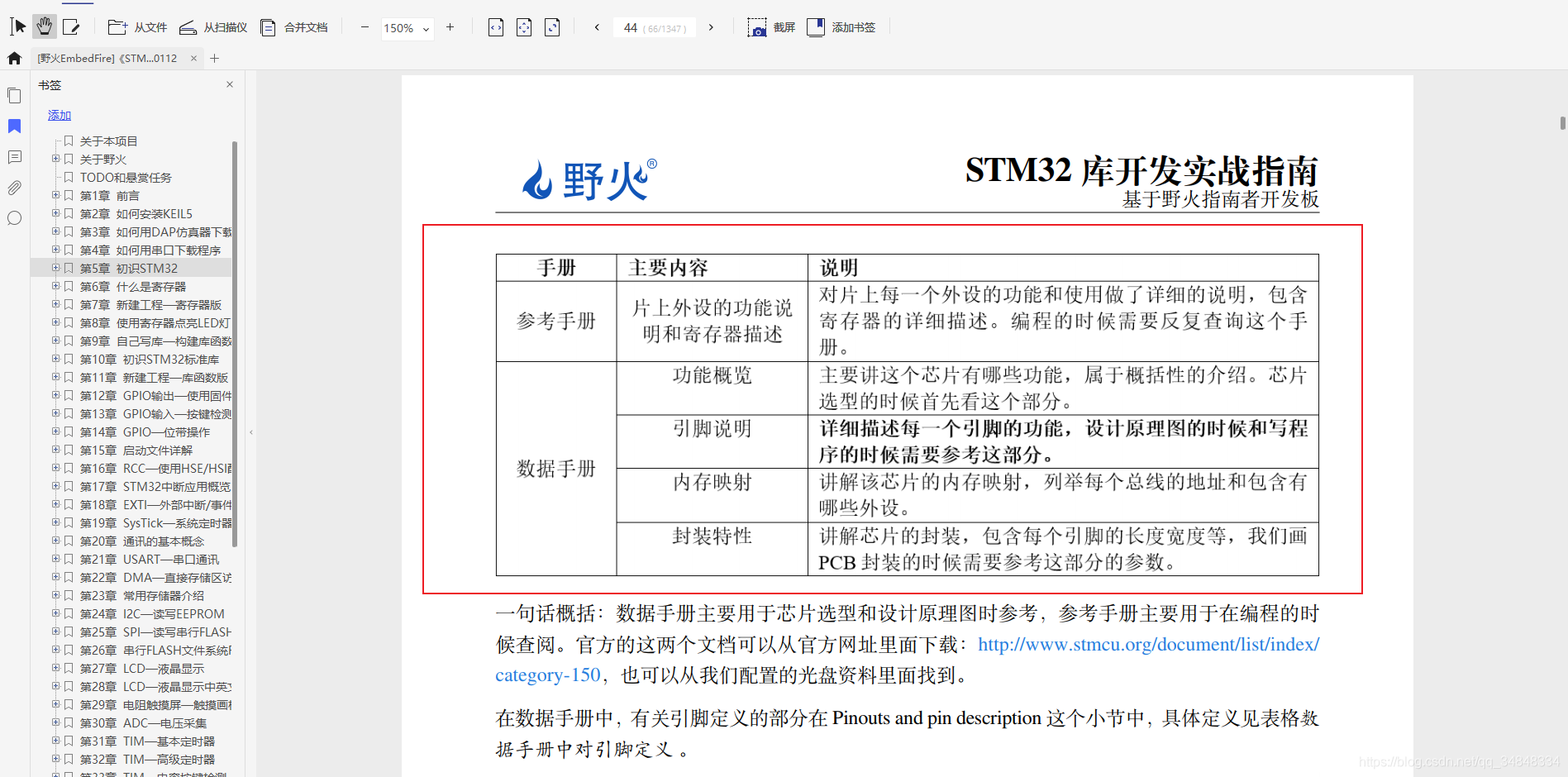Click 添加书签 add bookmark
This screenshot has width=1568, height=777.
[x=841, y=27]
